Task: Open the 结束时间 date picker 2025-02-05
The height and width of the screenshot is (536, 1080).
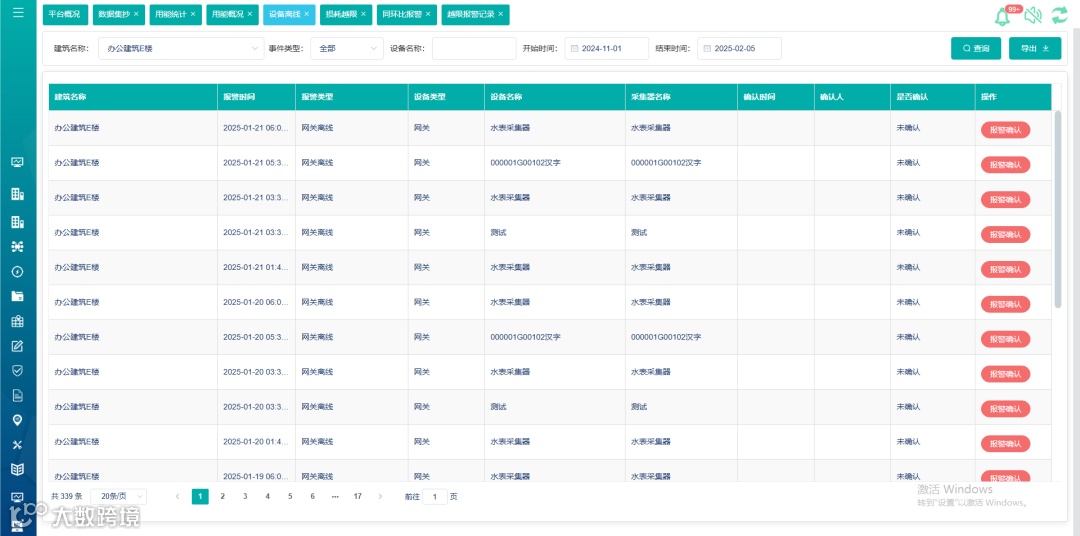Action: tap(740, 49)
